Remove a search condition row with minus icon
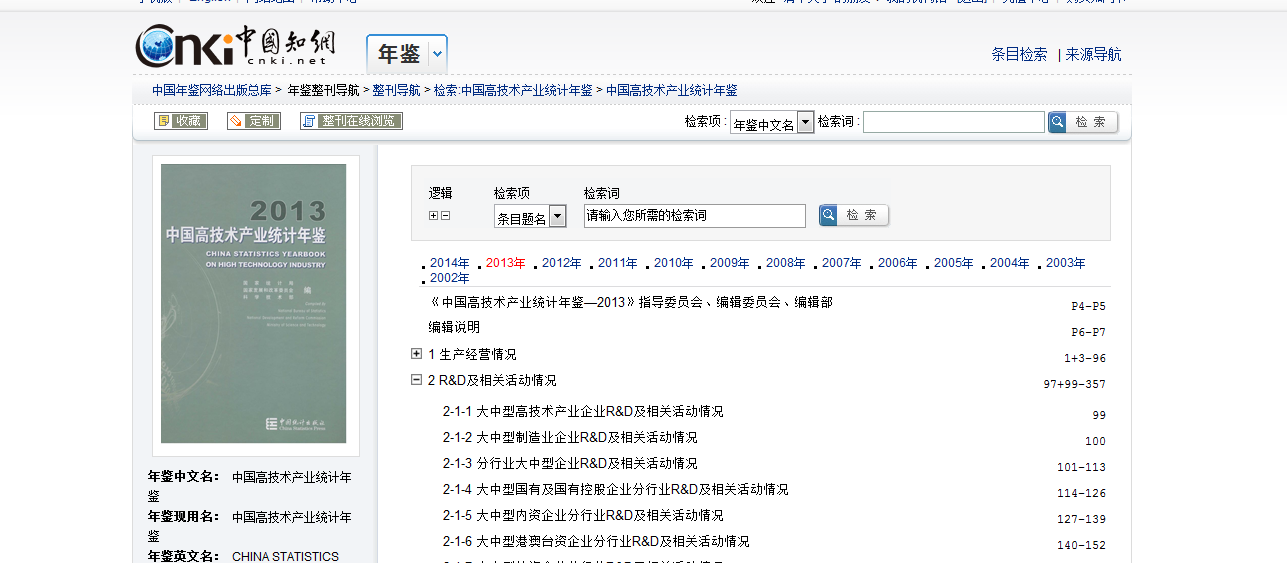The image size is (1287, 563). (446, 215)
